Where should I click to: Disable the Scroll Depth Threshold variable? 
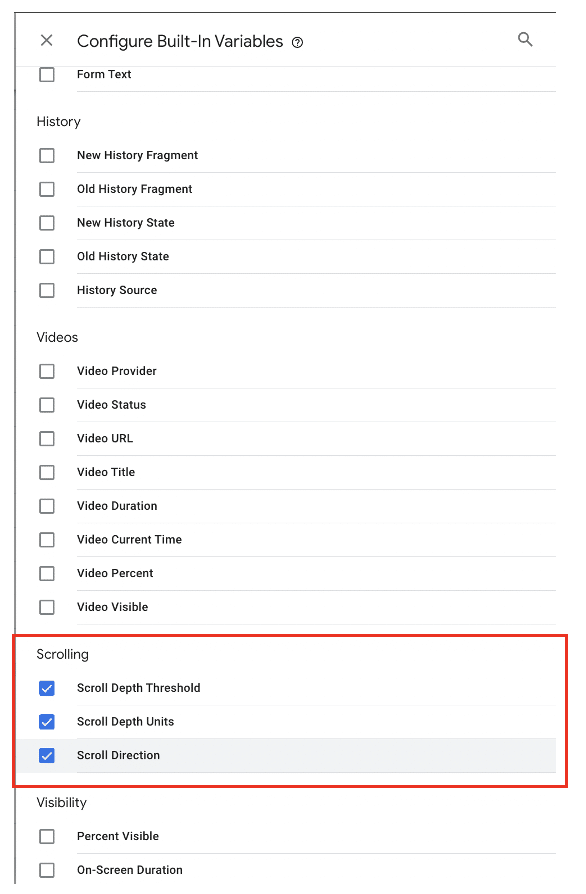[x=46, y=688]
